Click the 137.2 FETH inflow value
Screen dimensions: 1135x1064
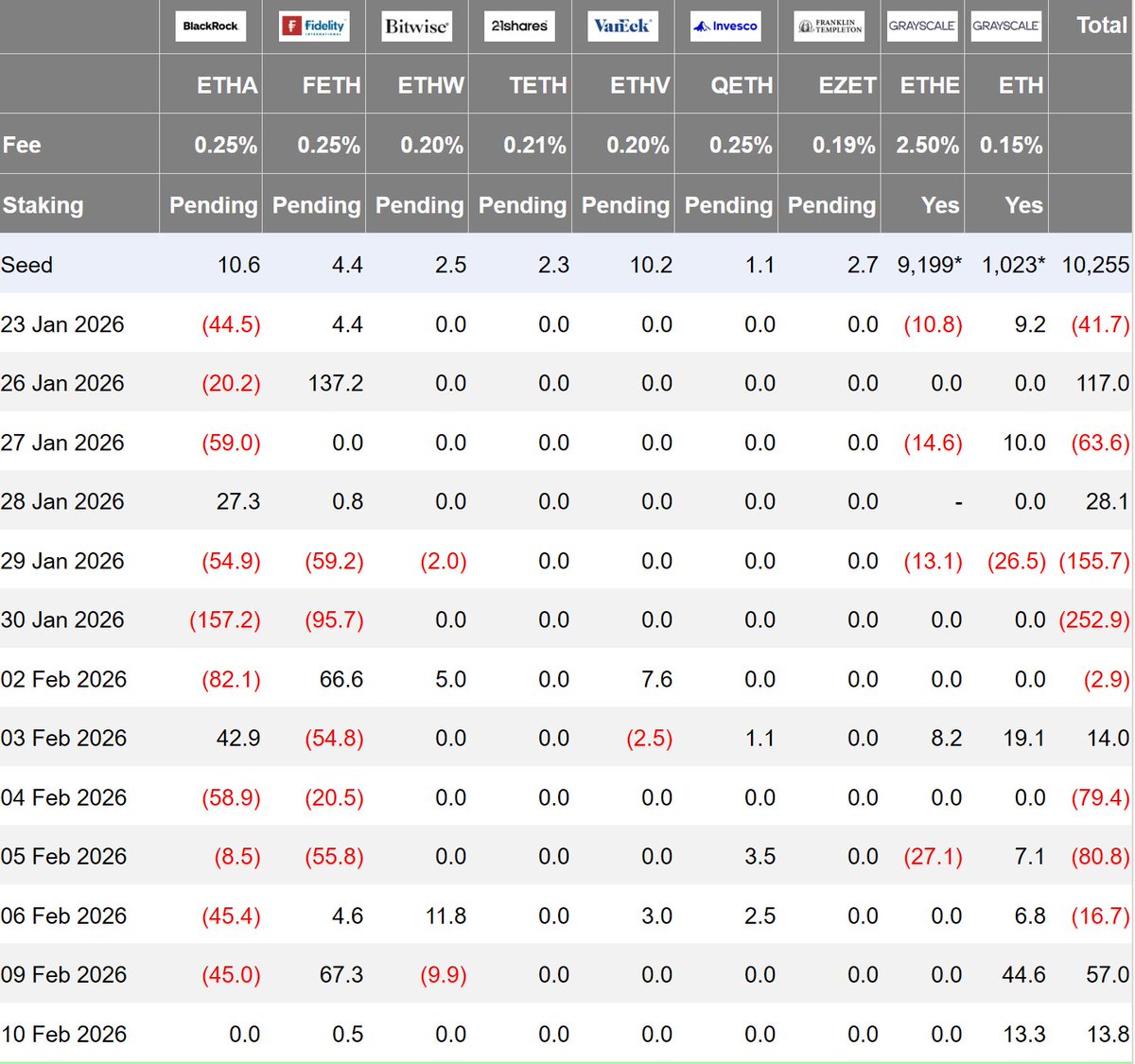pos(335,383)
